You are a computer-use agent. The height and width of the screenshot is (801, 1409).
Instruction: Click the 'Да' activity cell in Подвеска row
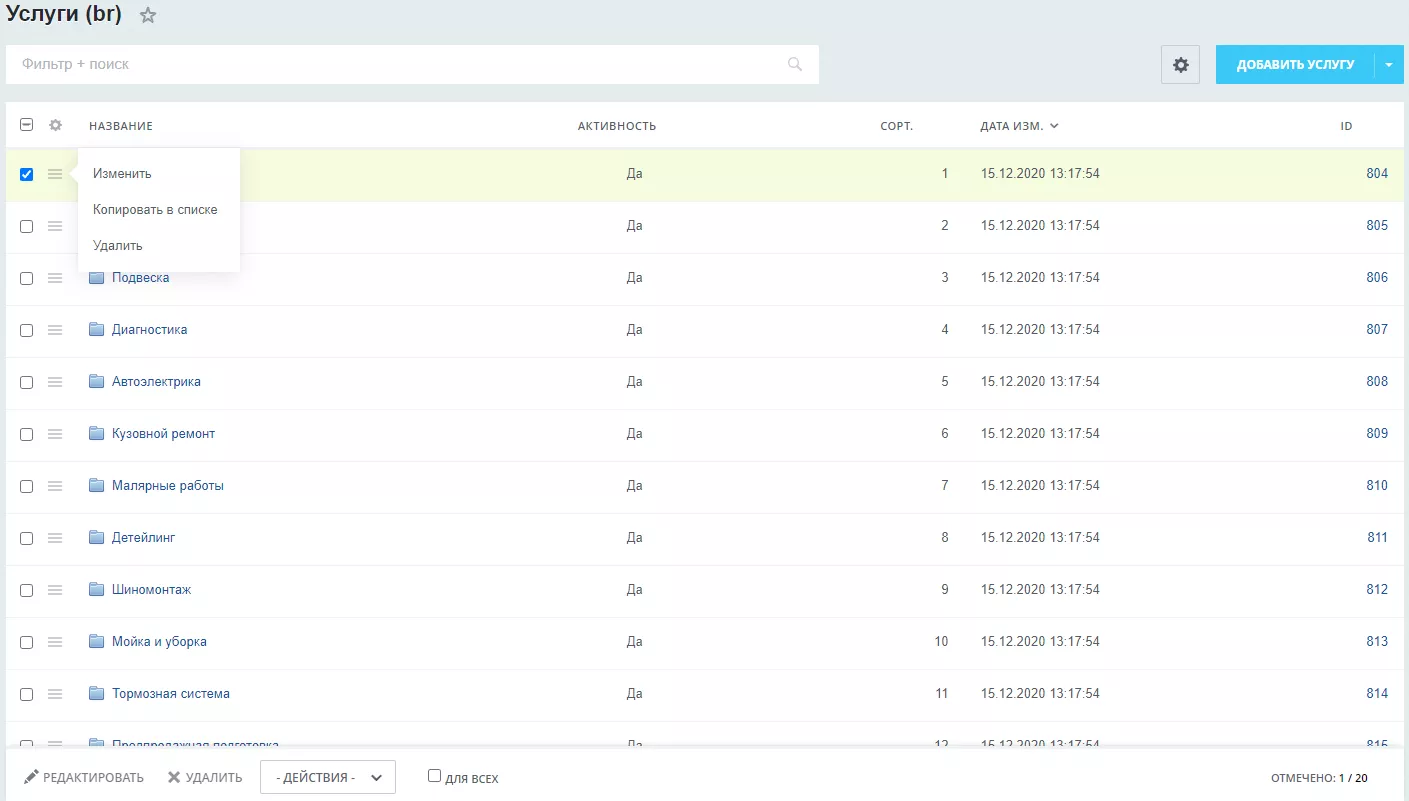tap(634, 278)
